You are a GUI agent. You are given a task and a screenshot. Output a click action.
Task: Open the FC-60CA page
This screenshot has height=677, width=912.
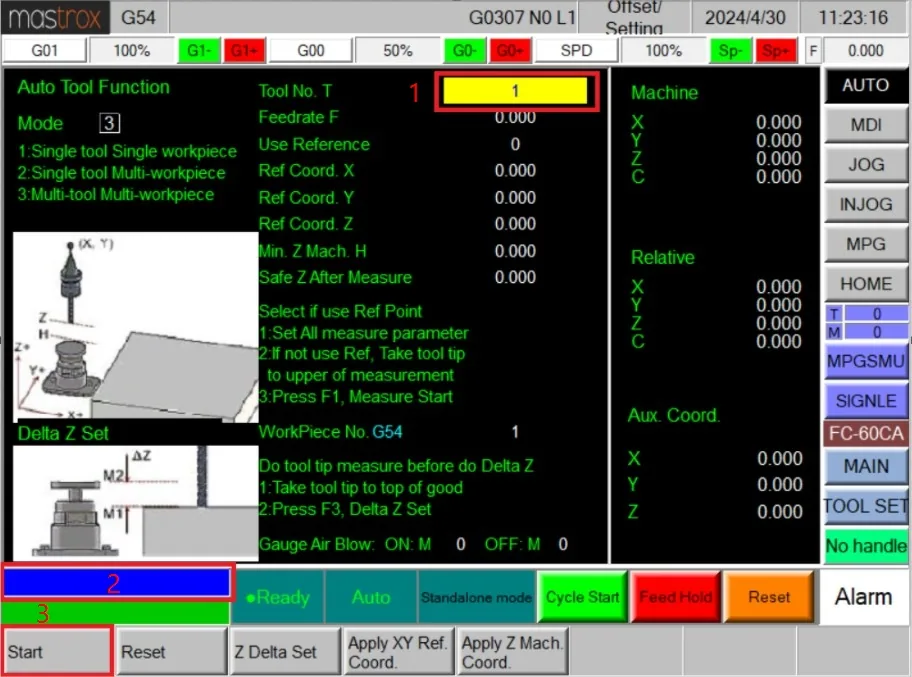(865, 433)
